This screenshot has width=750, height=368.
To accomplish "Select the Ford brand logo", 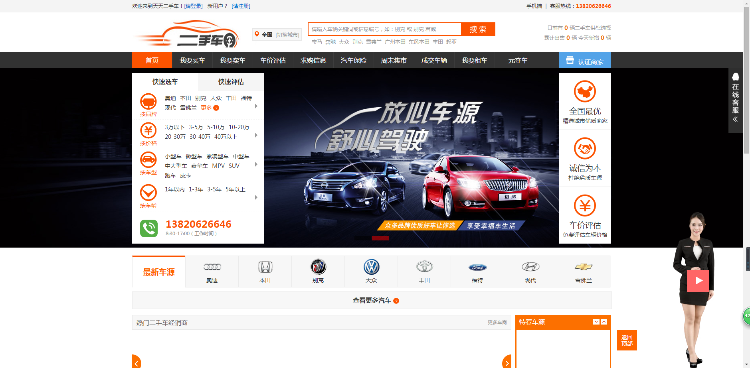I will point(477,267).
